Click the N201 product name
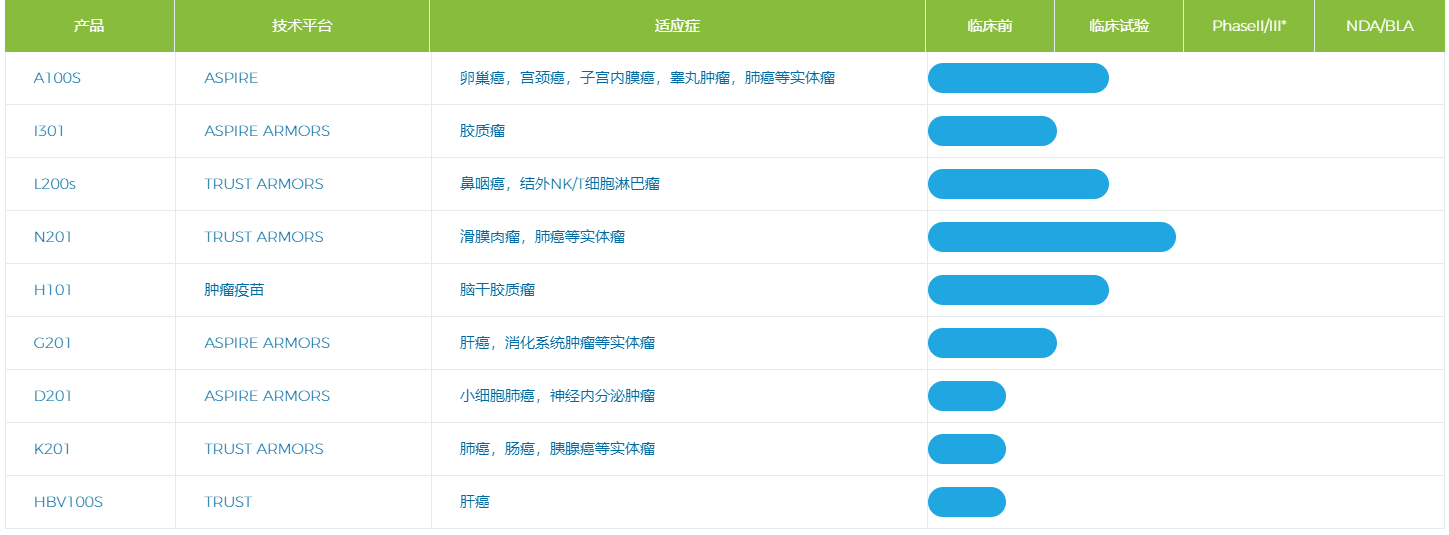Image resolution: width=1449 pixels, height=535 pixels. (53, 237)
